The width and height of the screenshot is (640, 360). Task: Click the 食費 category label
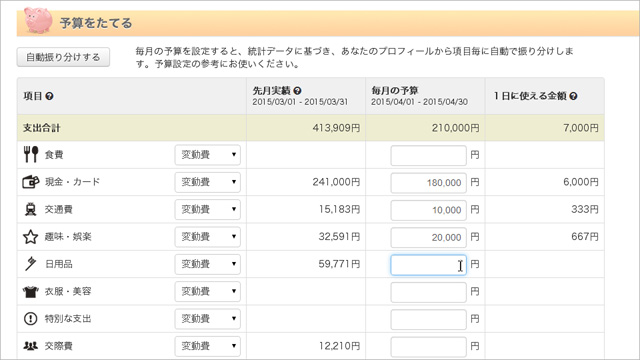[54, 155]
